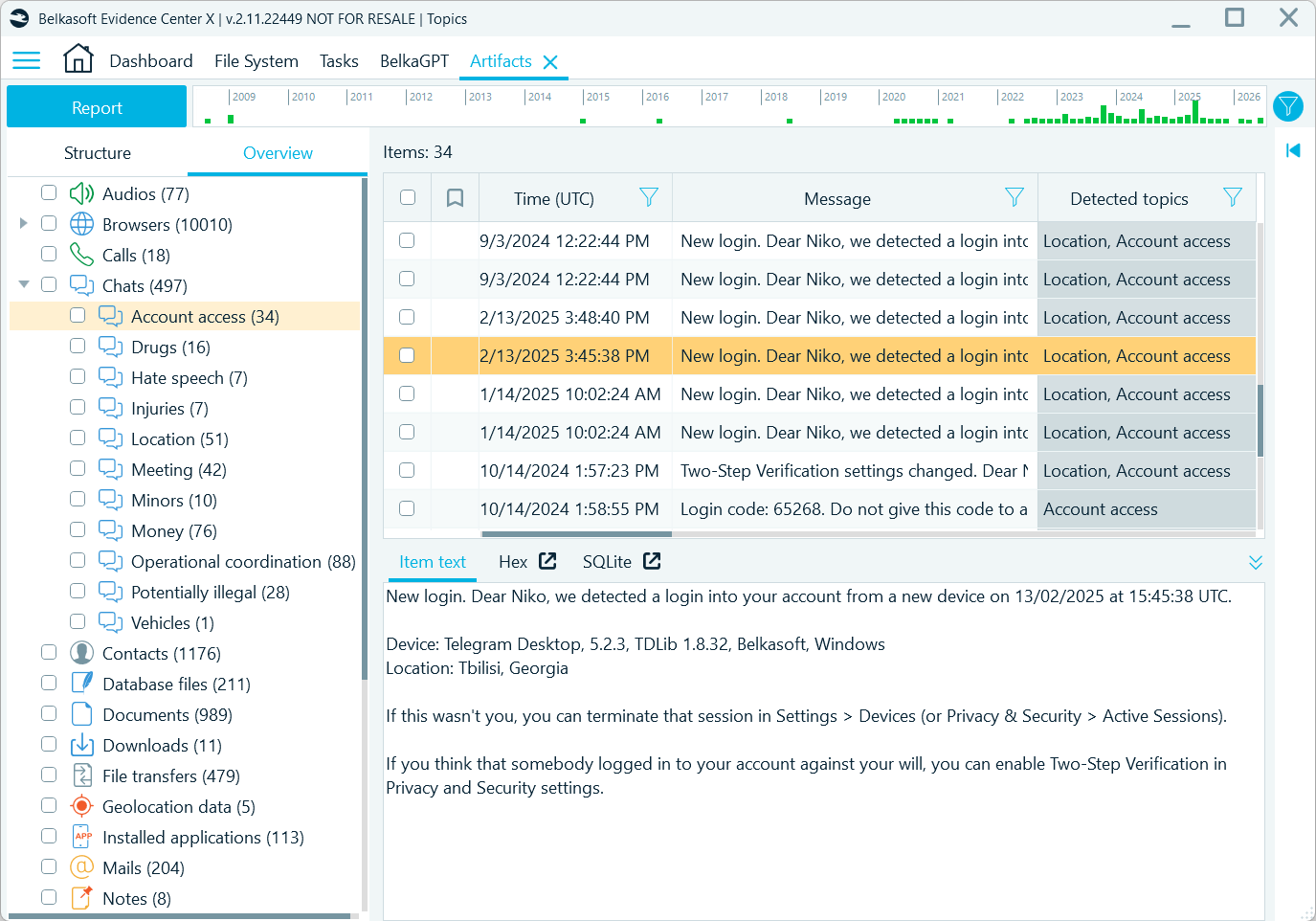1316x921 pixels.
Task: Click the 2020 marker on the timeline
Action: tap(893, 97)
